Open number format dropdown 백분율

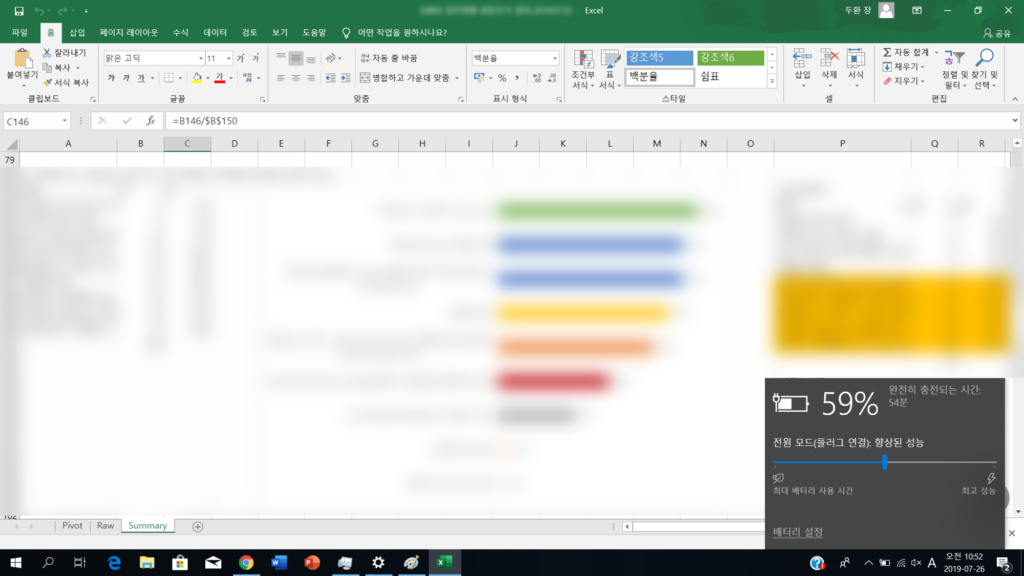click(x=555, y=58)
